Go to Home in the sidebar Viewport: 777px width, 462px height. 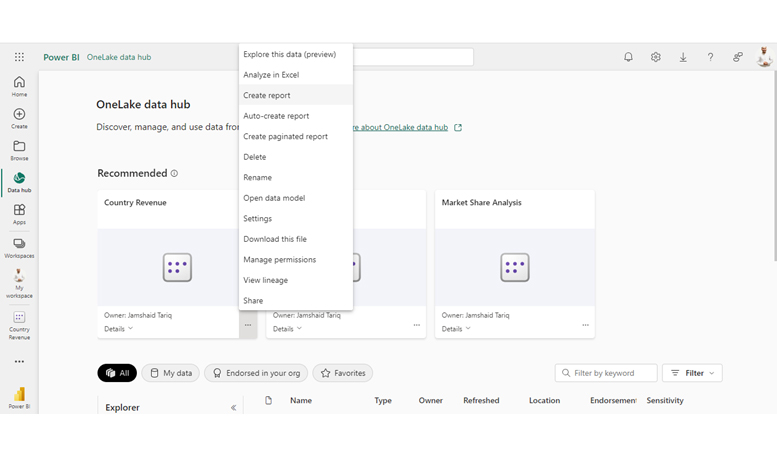[x=19, y=86]
